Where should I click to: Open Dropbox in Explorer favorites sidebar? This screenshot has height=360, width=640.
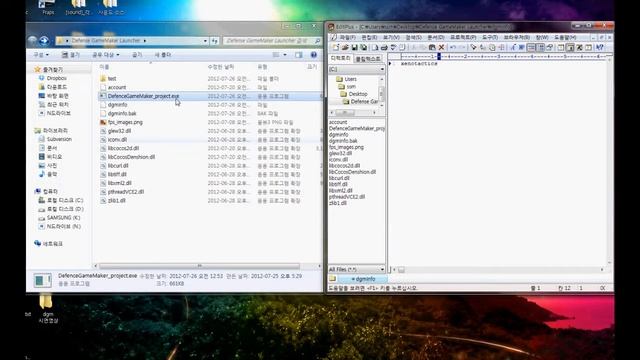[x=56, y=78]
